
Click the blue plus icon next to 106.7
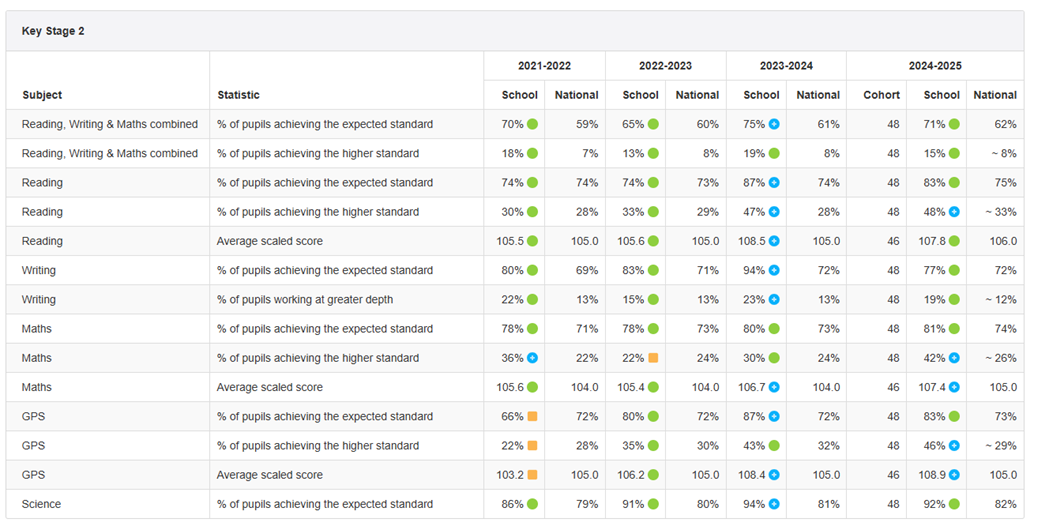pos(774,387)
